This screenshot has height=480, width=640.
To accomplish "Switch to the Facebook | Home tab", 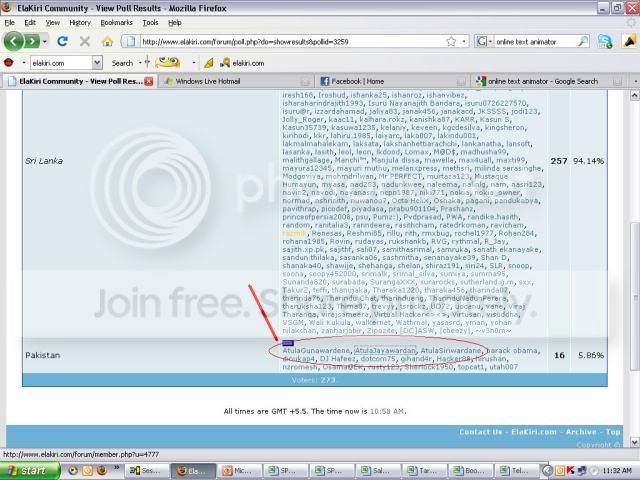I will [392, 81].
